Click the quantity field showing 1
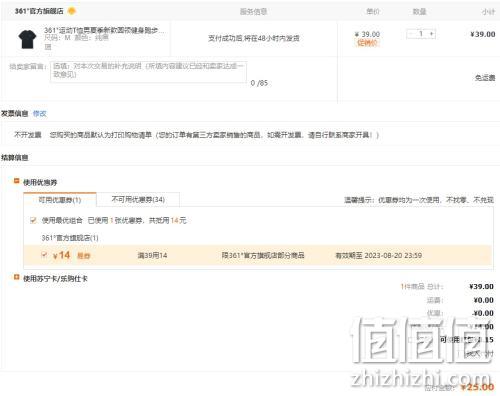Image resolution: width=500 pixels, height=396 pixels. (421, 34)
